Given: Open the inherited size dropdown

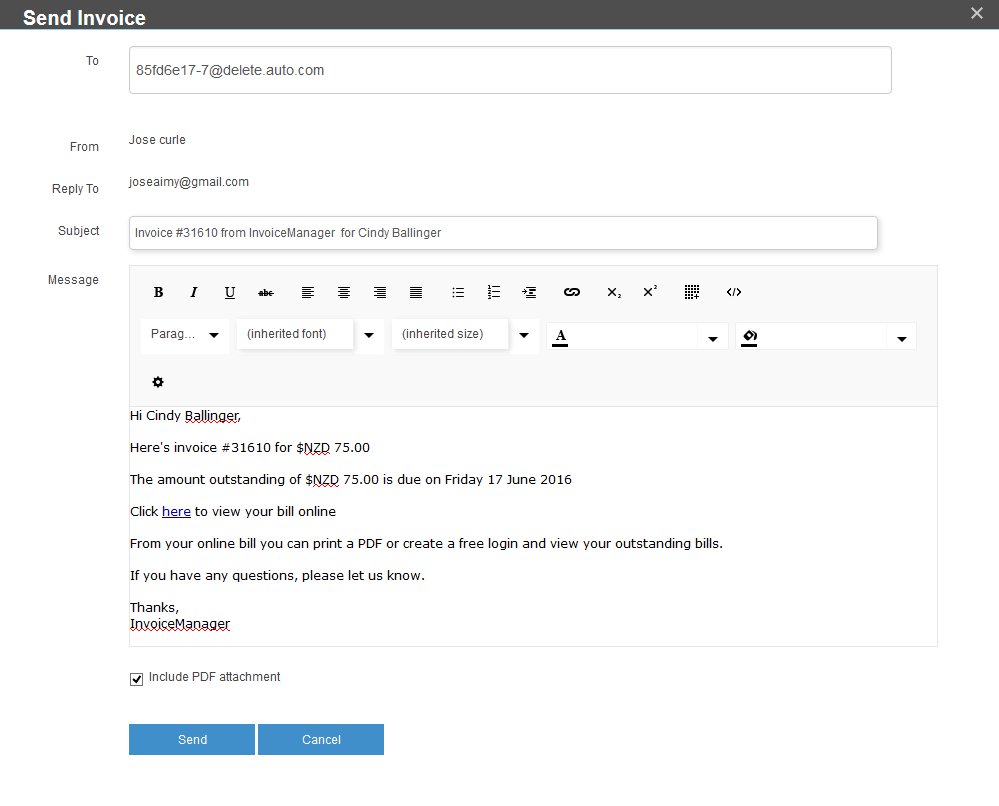Looking at the screenshot, I should [524, 335].
